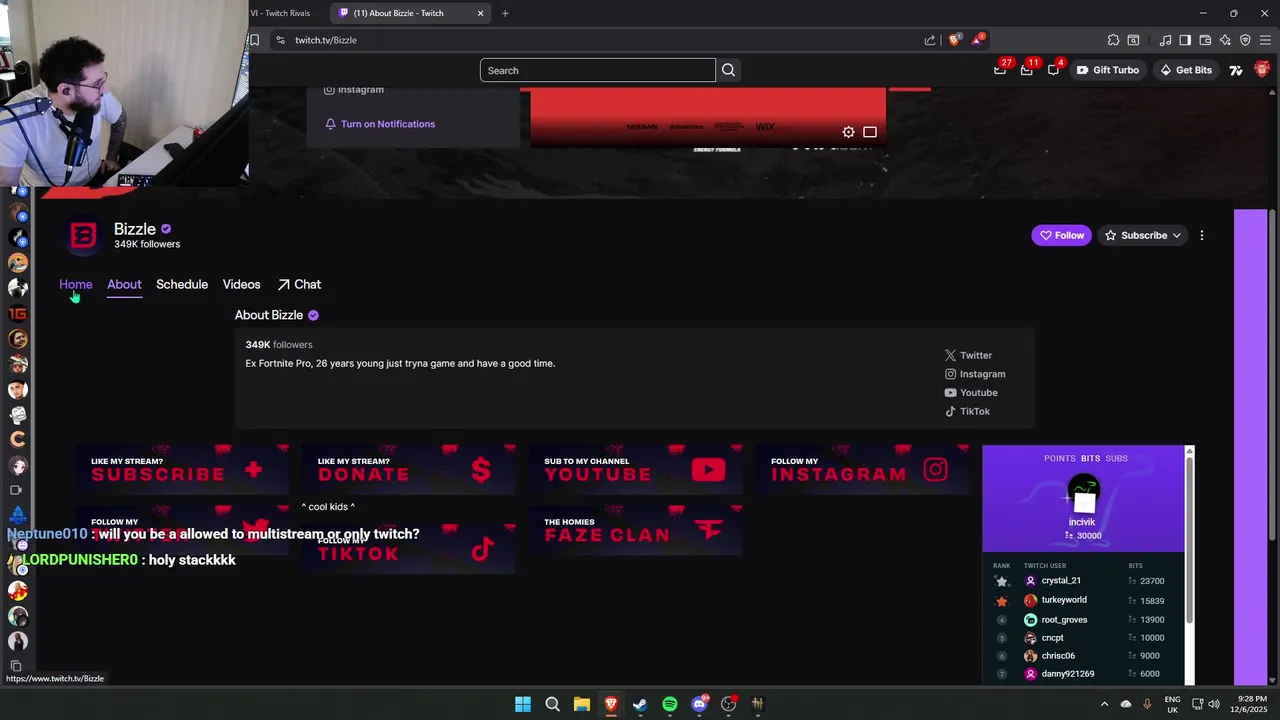Open Bizzle's Twitter link

click(x=968, y=355)
